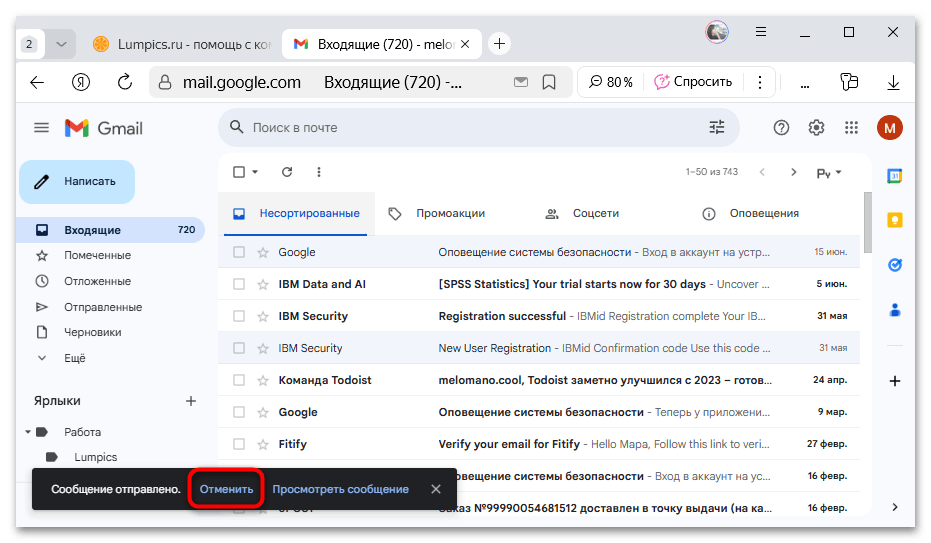Refresh the inbox message list
931x543 pixels.
(287, 172)
